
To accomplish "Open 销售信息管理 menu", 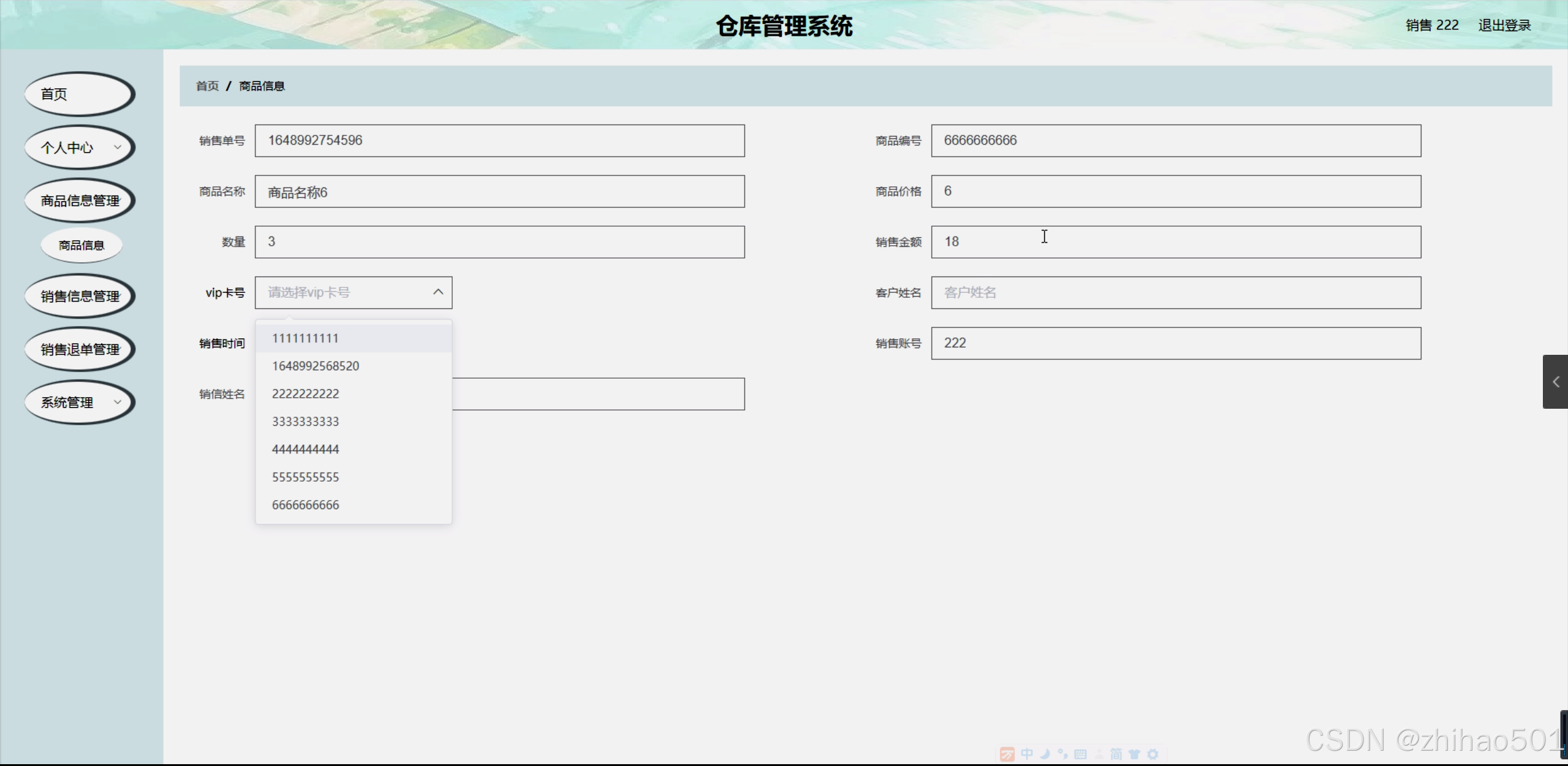I will [x=80, y=296].
